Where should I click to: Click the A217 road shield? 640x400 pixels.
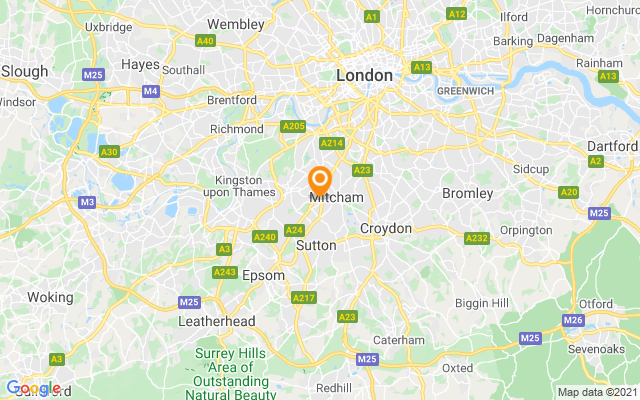pos(304,298)
